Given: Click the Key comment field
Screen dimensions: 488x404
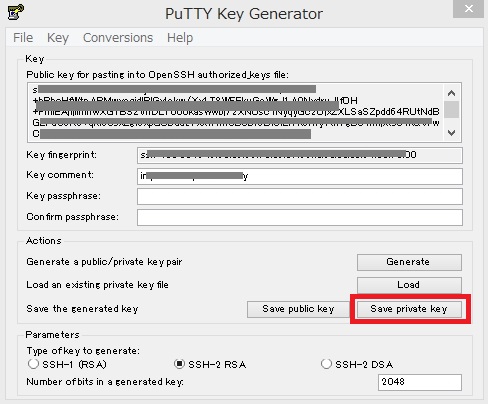Looking at the screenshot, I should pyautogui.click(x=300, y=176).
